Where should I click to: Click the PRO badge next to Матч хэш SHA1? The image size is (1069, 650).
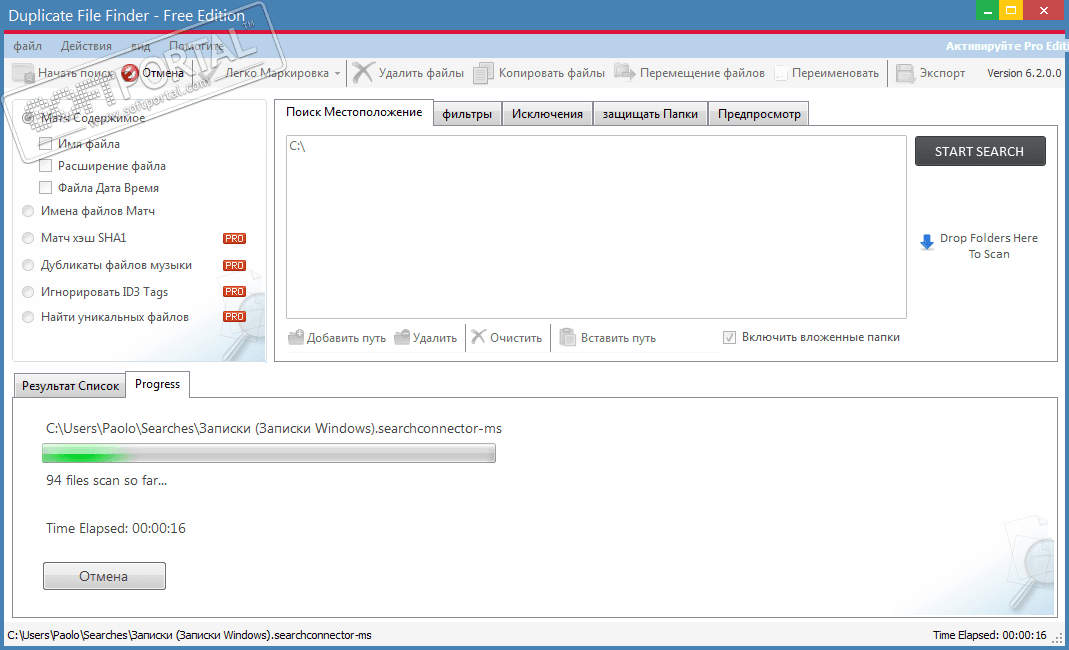[234, 239]
